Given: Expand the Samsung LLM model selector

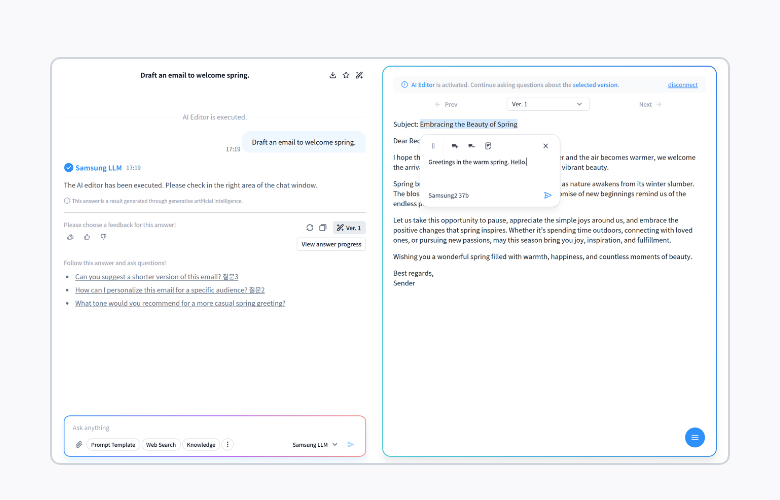Looking at the screenshot, I should coord(315,444).
